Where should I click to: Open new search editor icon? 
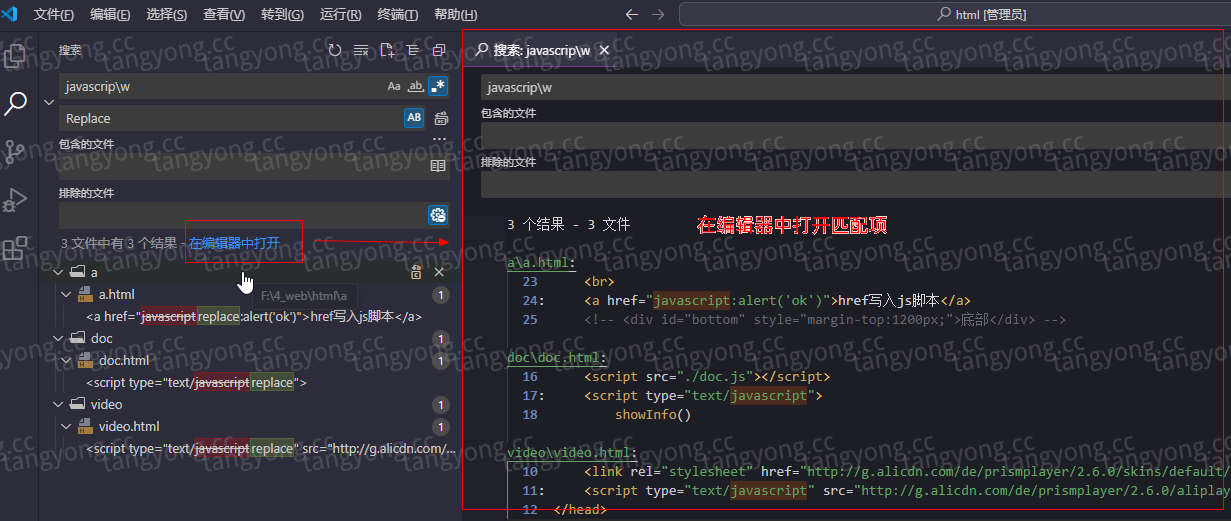coord(387,50)
